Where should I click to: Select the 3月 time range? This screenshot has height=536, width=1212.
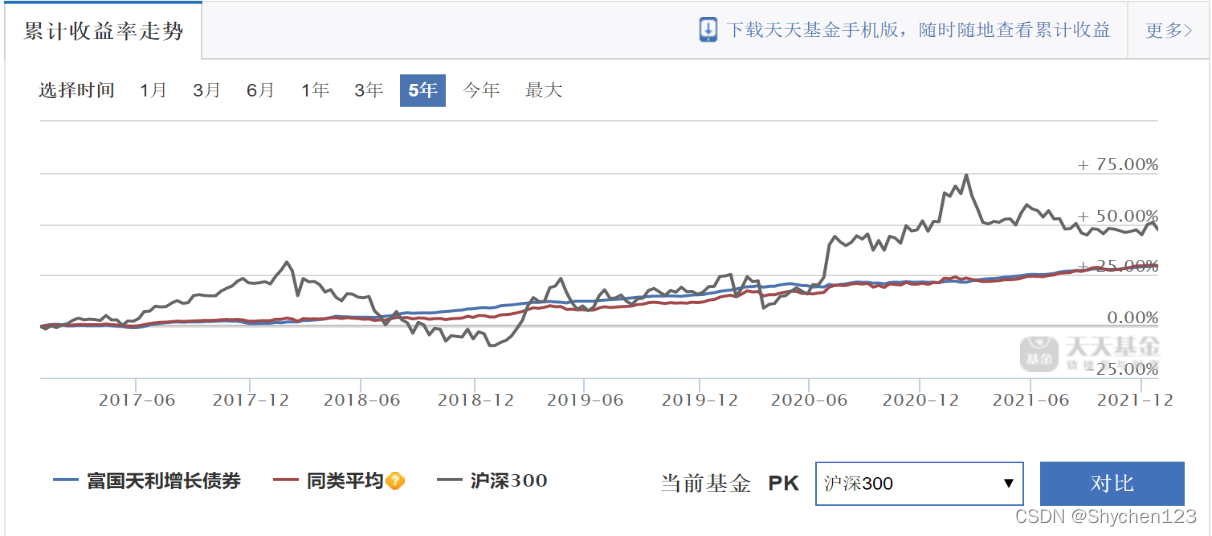(x=207, y=90)
